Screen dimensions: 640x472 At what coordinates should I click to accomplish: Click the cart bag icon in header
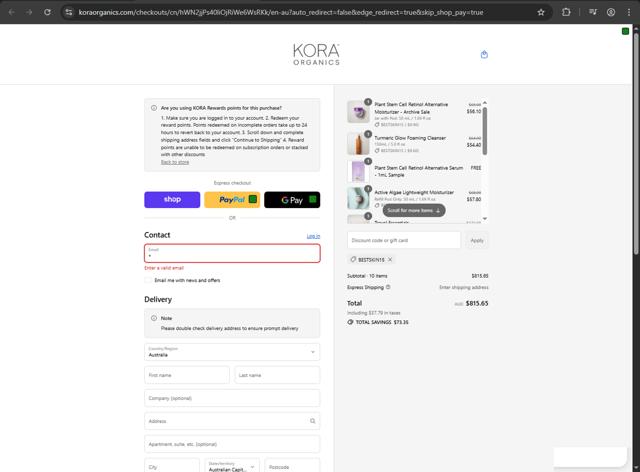click(x=484, y=54)
